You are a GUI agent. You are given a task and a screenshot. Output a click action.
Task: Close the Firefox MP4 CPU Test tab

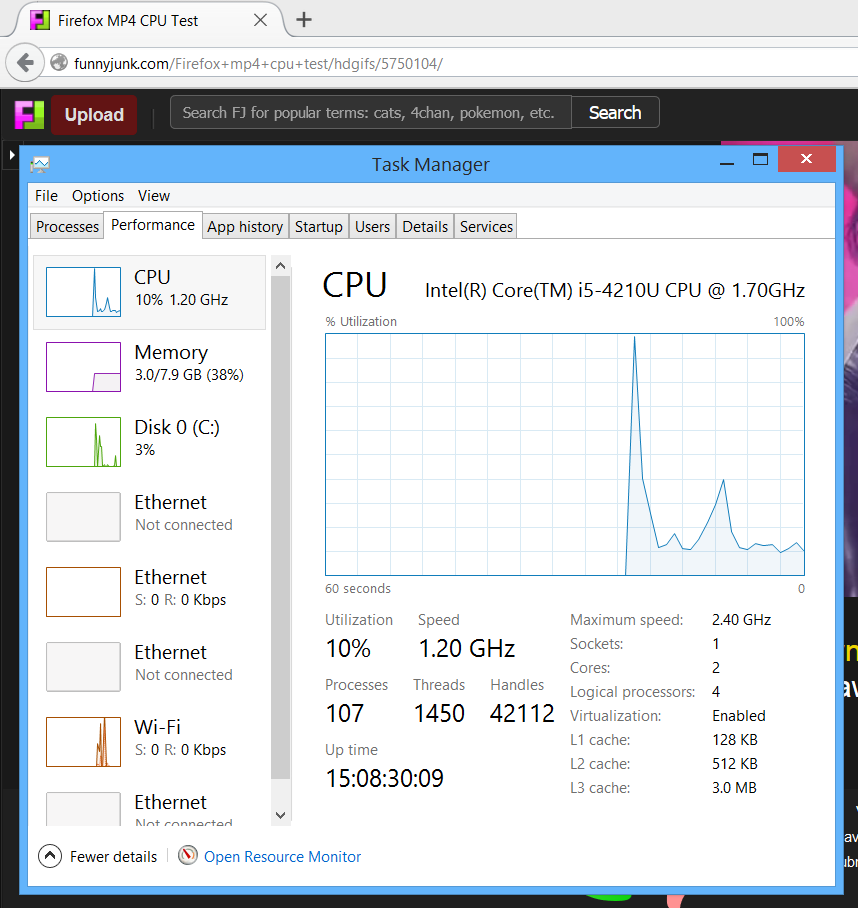click(260, 20)
